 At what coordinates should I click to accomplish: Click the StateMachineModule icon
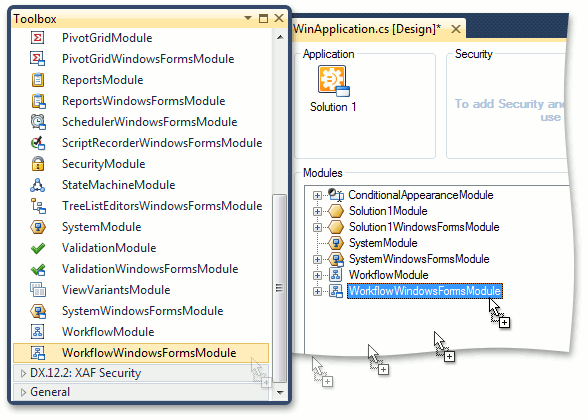pos(38,185)
